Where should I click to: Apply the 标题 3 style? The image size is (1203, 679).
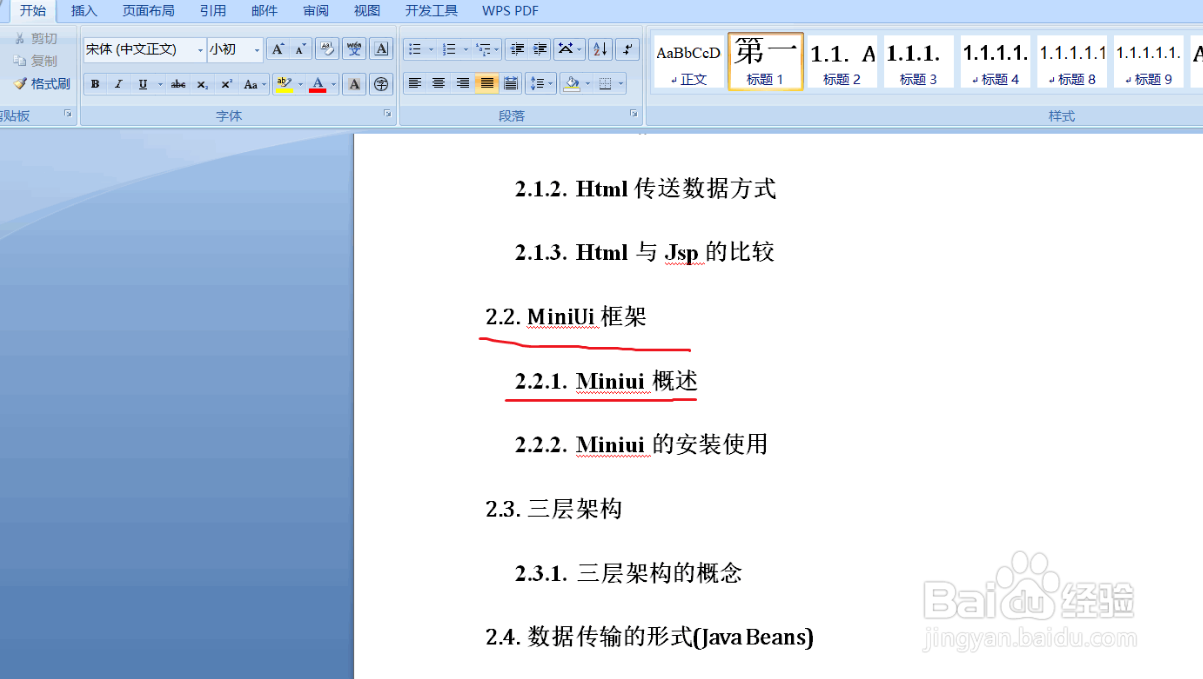pos(918,62)
